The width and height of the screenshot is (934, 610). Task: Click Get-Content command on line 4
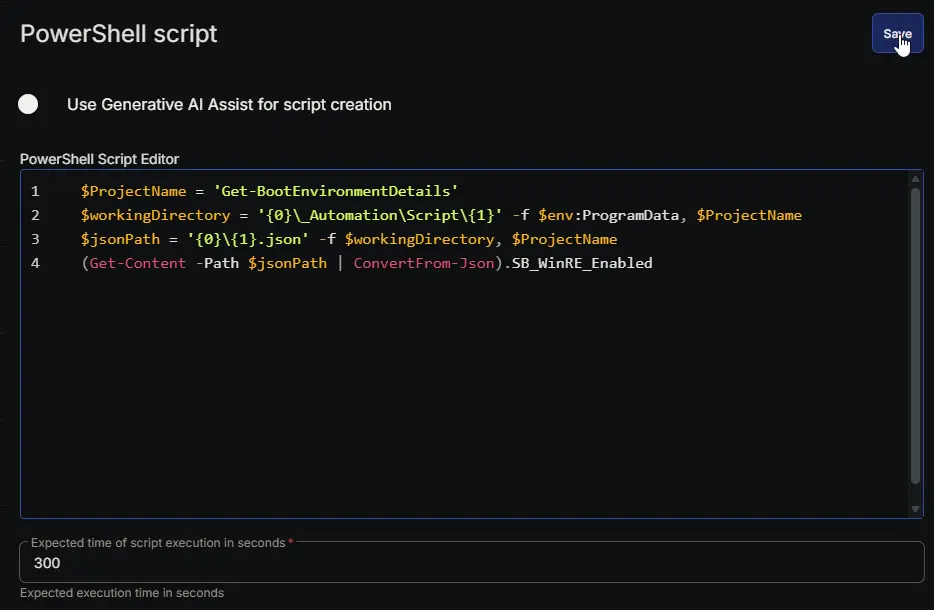[138, 263]
